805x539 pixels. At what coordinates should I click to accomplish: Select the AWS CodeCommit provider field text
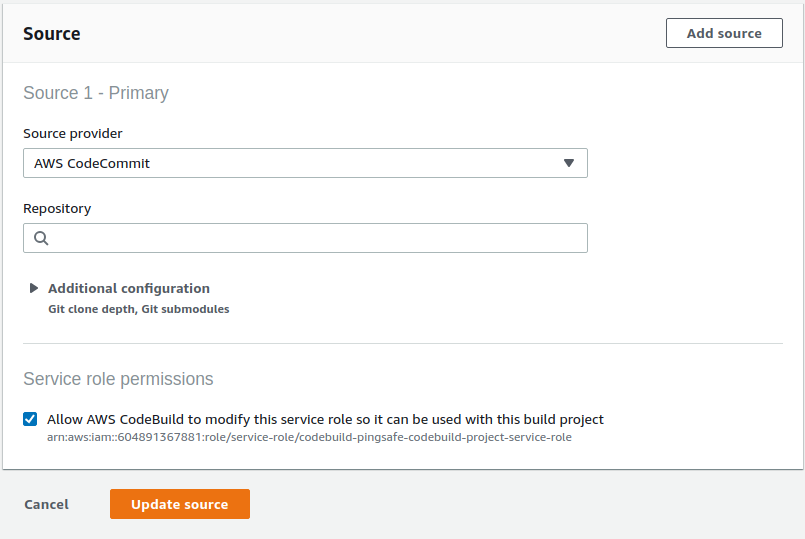point(92,163)
